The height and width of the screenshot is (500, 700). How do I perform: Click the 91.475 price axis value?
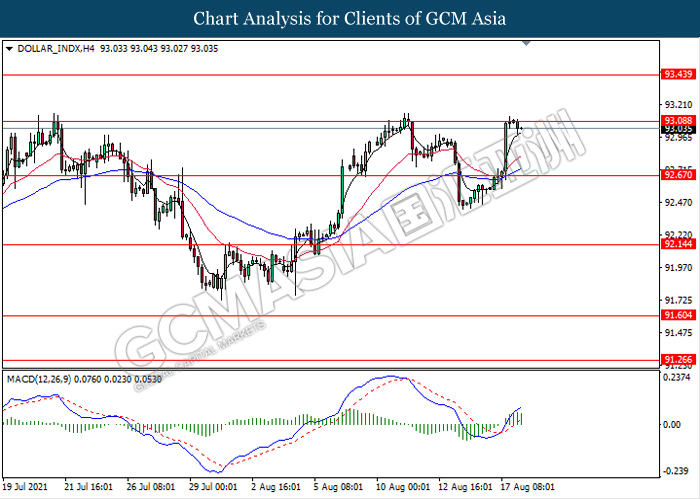click(x=678, y=333)
